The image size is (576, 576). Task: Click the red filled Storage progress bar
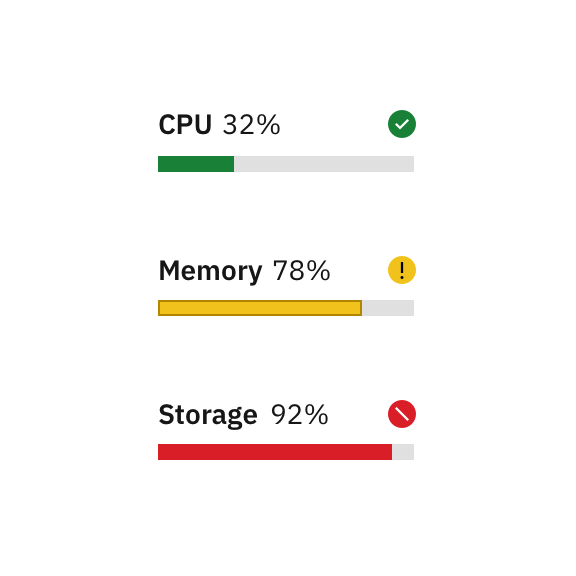[x=275, y=452]
